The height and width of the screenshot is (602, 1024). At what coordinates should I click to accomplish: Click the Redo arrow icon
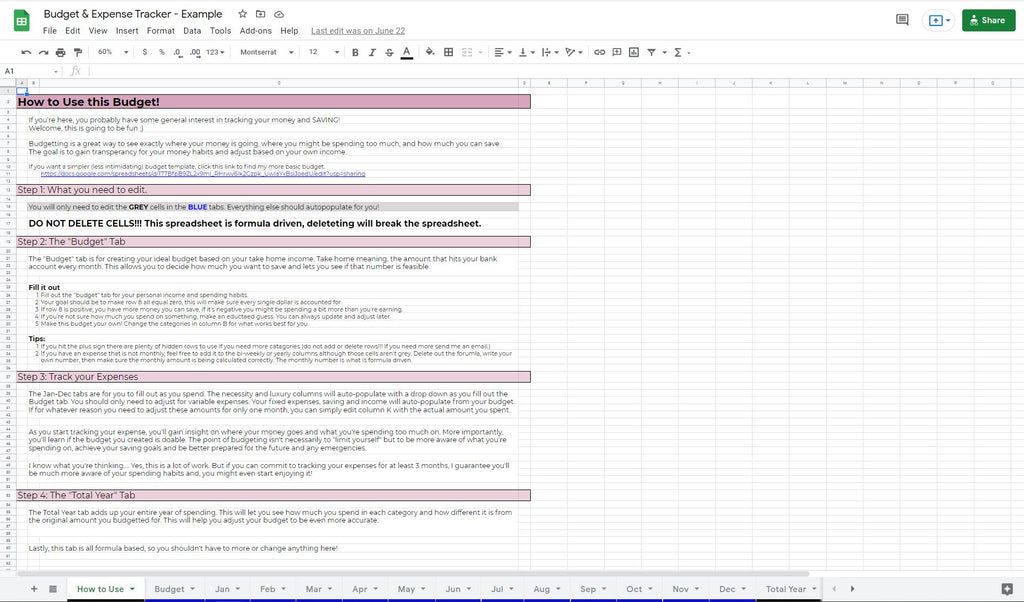tap(43, 52)
